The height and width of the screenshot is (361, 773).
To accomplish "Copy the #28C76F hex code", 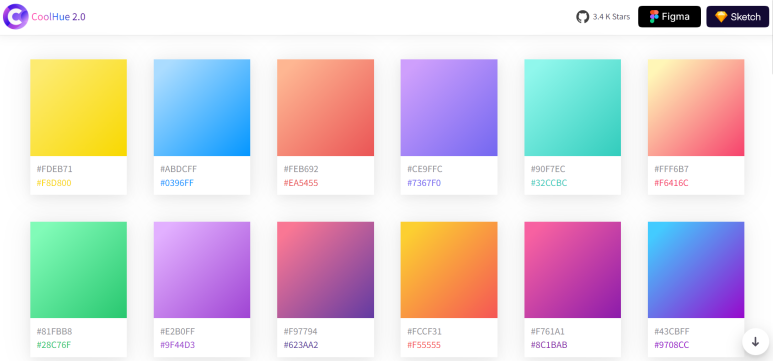I will pos(54,345).
